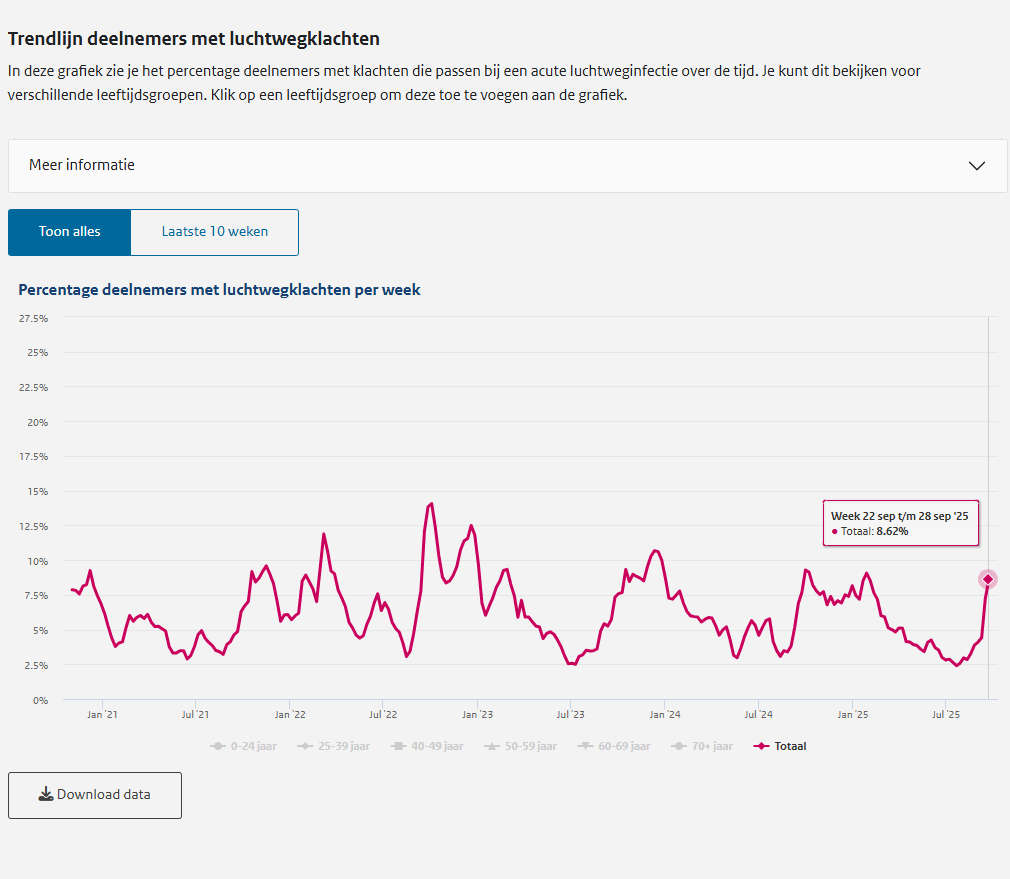Click the download arrow icon
Image resolution: width=1010 pixels, height=879 pixels.
pyautogui.click(x=45, y=795)
